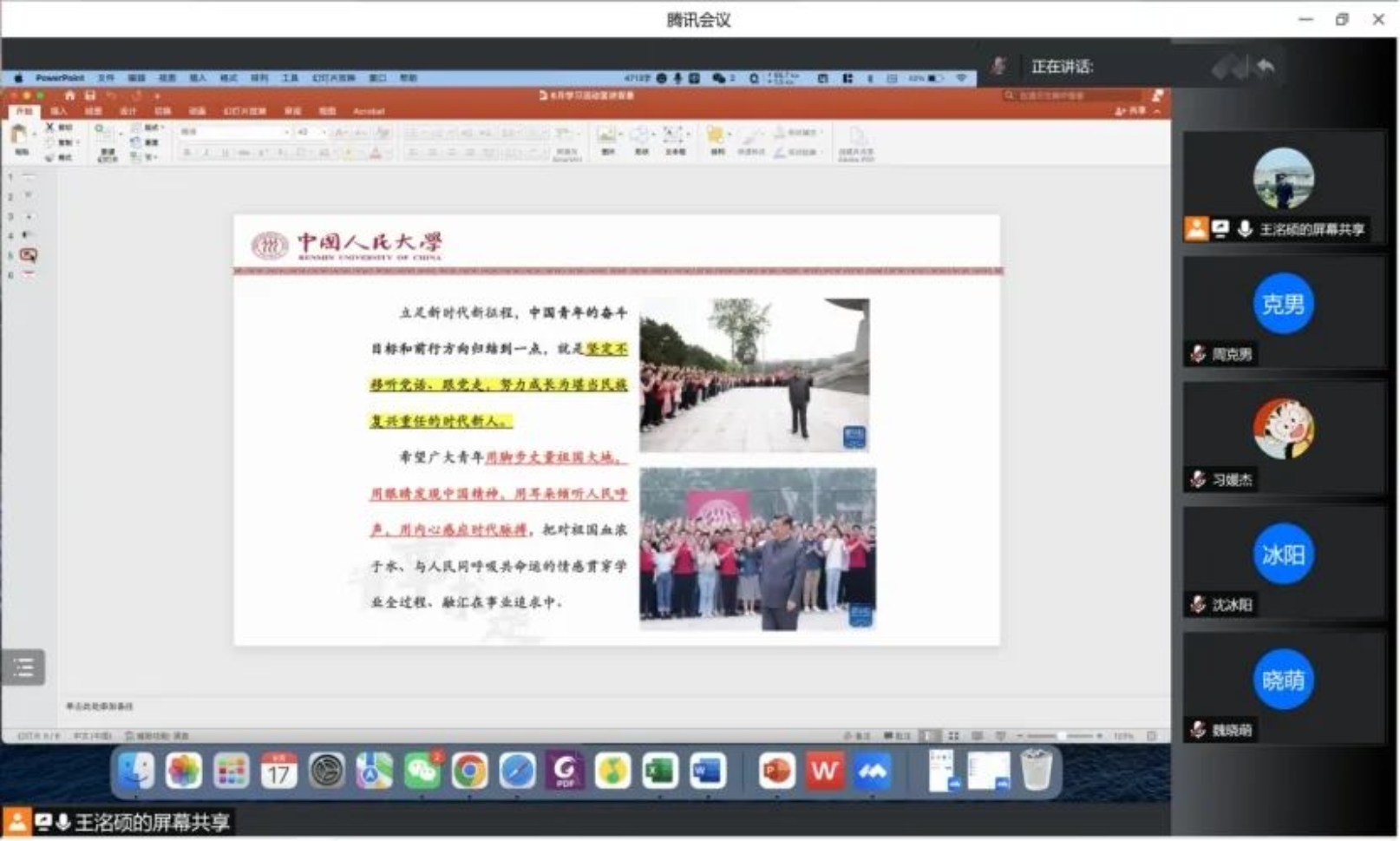This screenshot has width=1400, height=841.
Task: Click the Save icon in PowerPoint title bar
Action: 89,95
